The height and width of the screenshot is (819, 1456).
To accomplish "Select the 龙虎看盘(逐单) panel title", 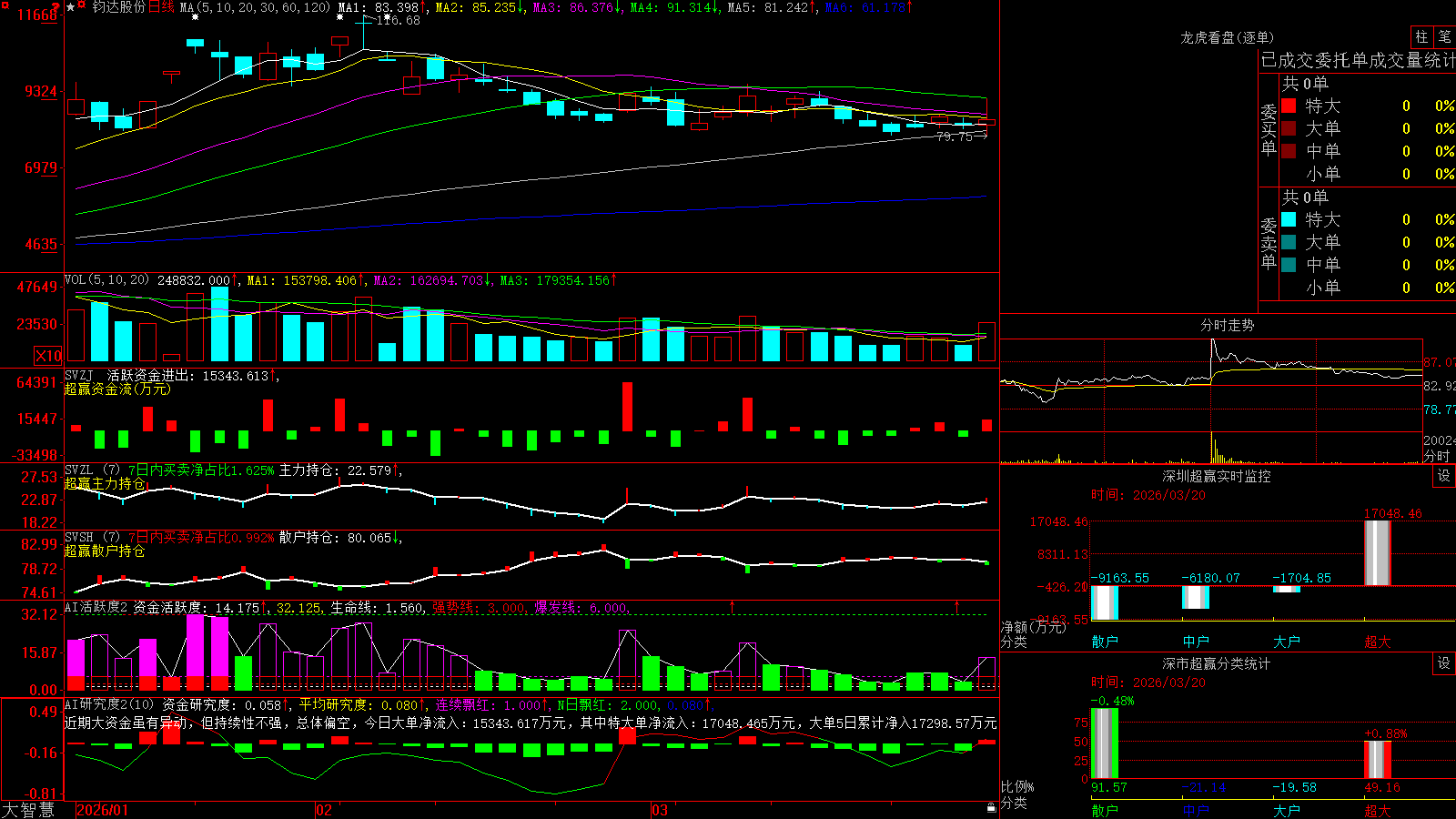I will pos(1227,37).
